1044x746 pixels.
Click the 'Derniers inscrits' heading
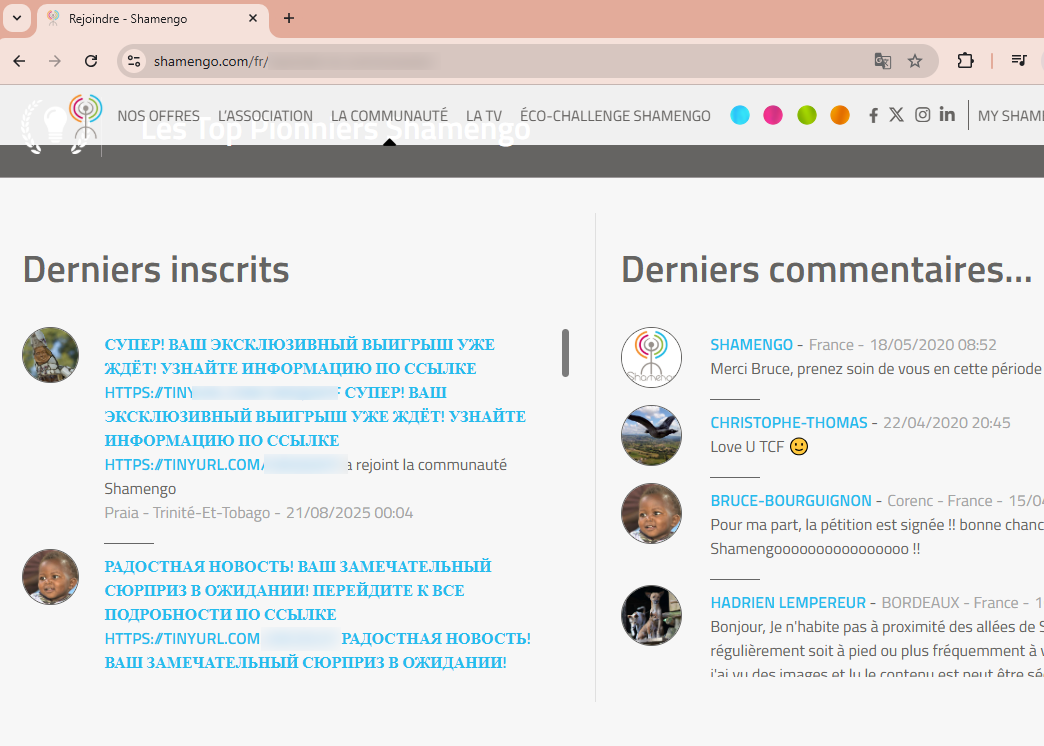[156, 270]
